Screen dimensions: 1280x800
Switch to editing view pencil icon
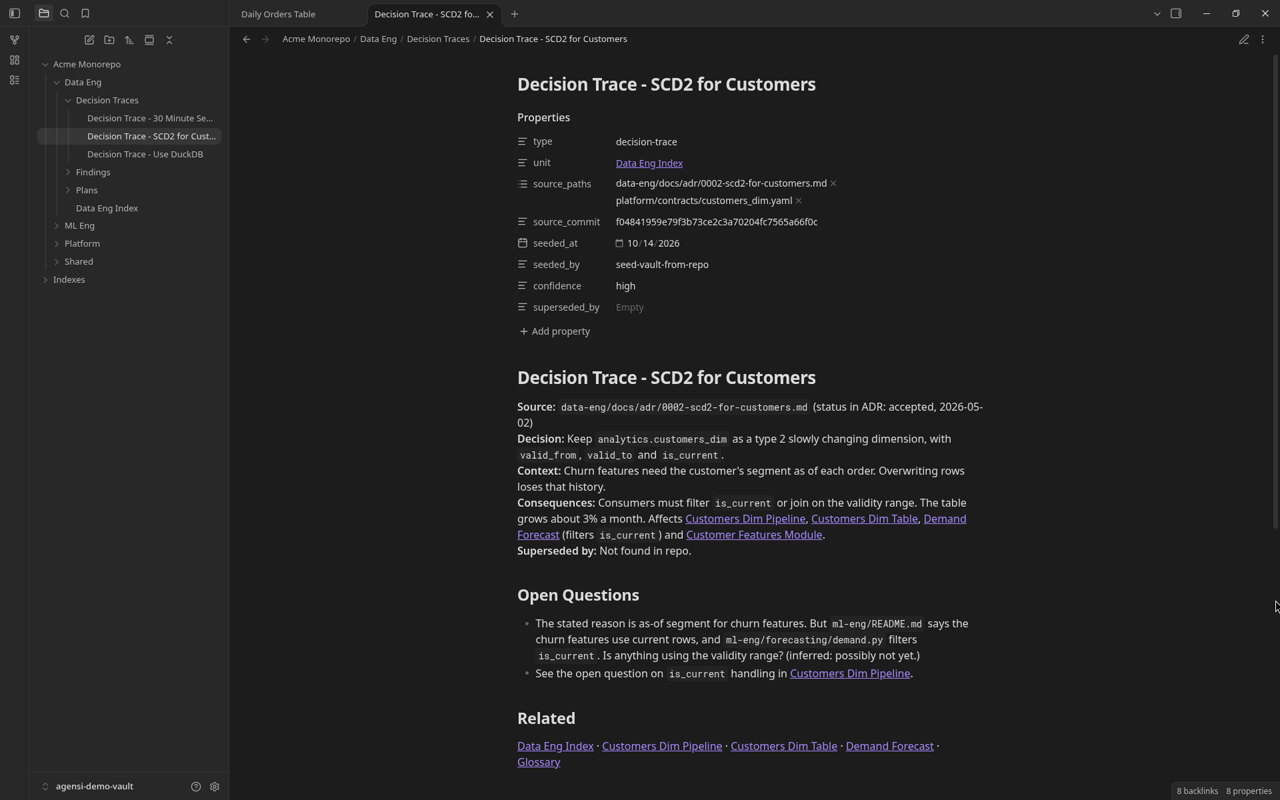pyautogui.click(x=1244, y=39)
